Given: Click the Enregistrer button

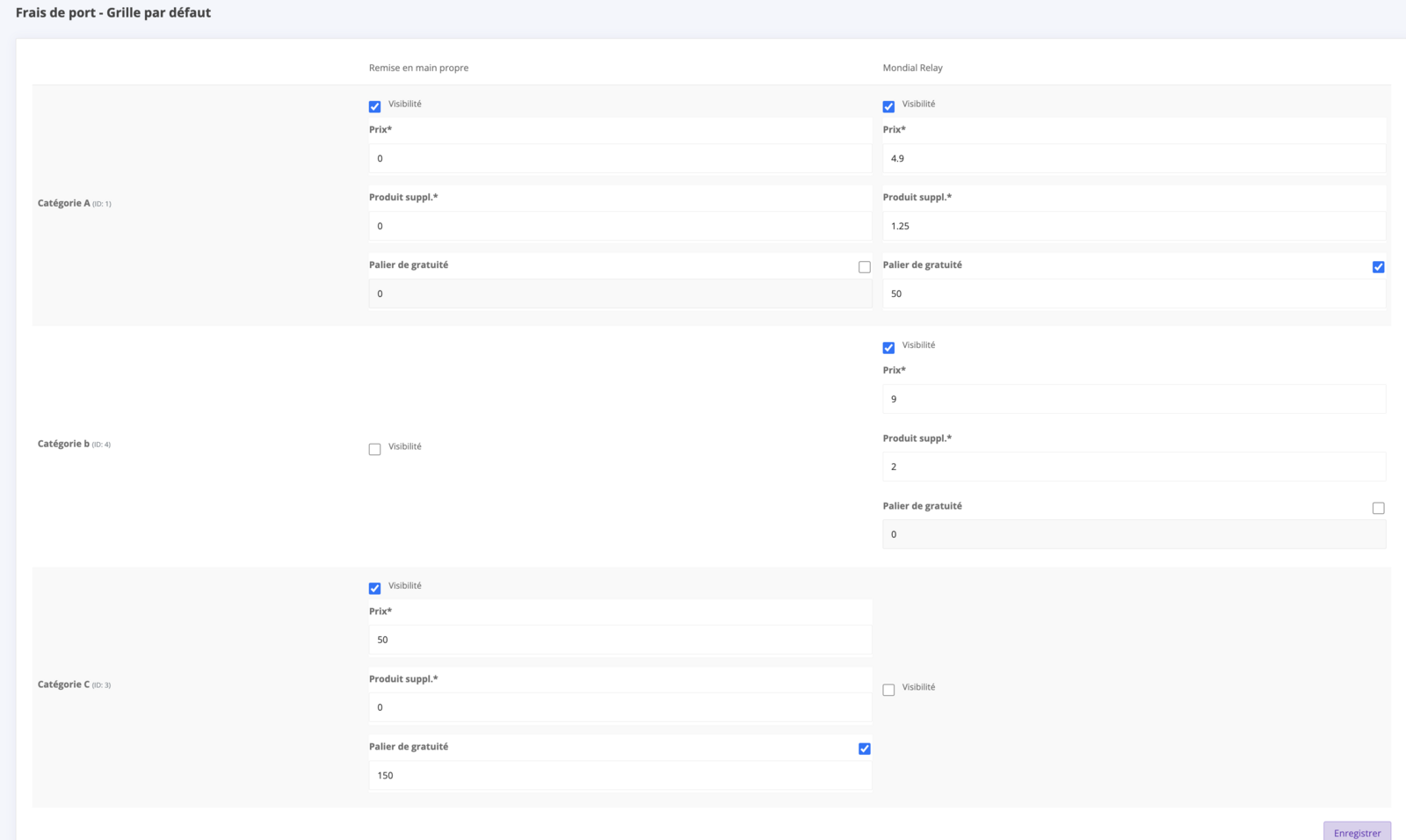Looking at the screenshot, I should [x=1357, y=832].
